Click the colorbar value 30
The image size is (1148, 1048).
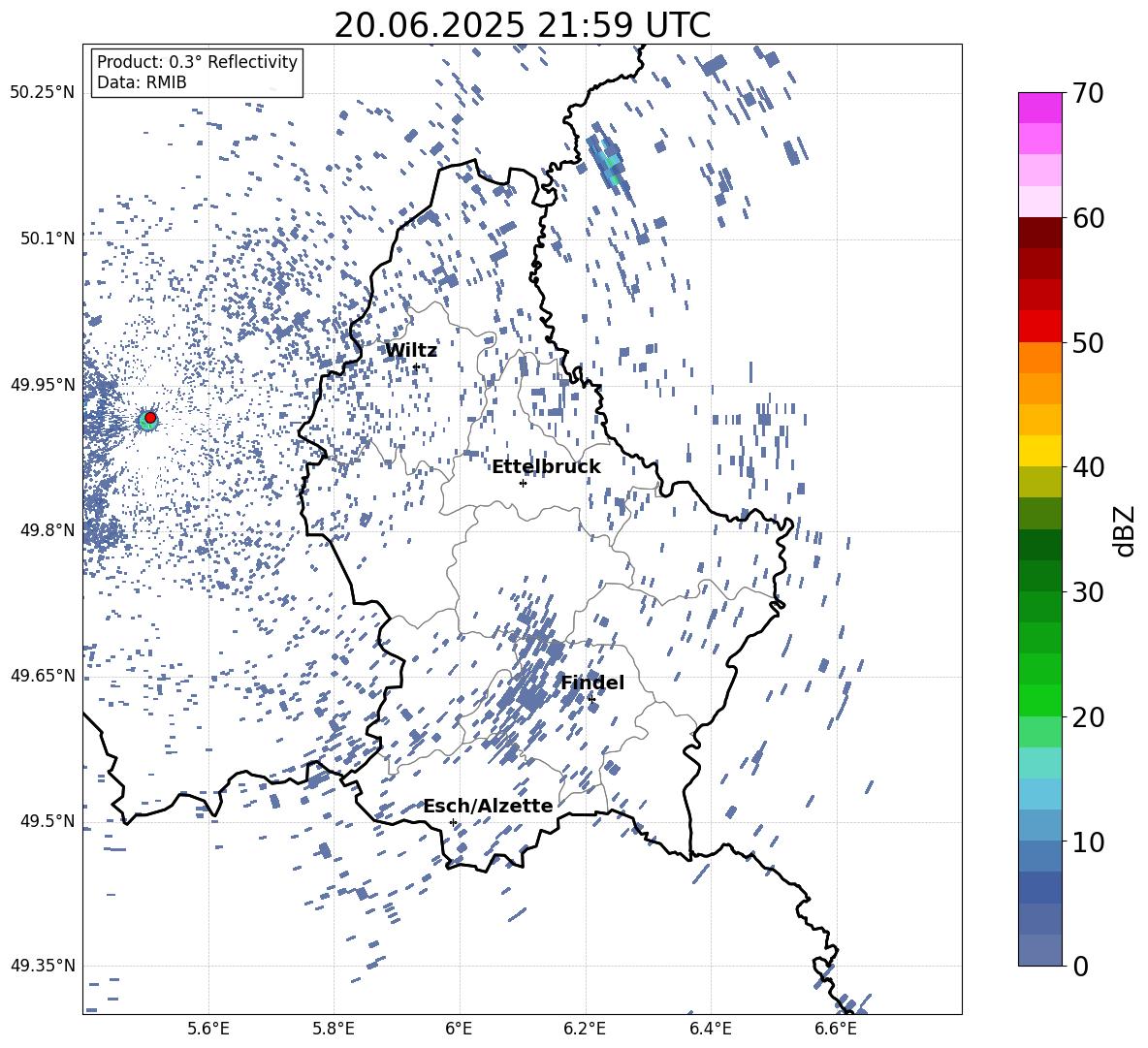pos(1088,591)
